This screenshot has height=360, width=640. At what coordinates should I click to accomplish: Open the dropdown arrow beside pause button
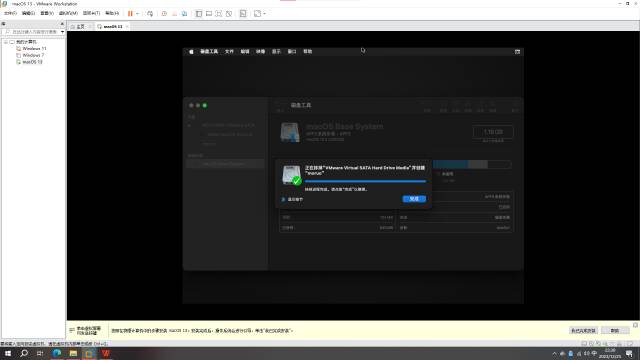(137, 13)
